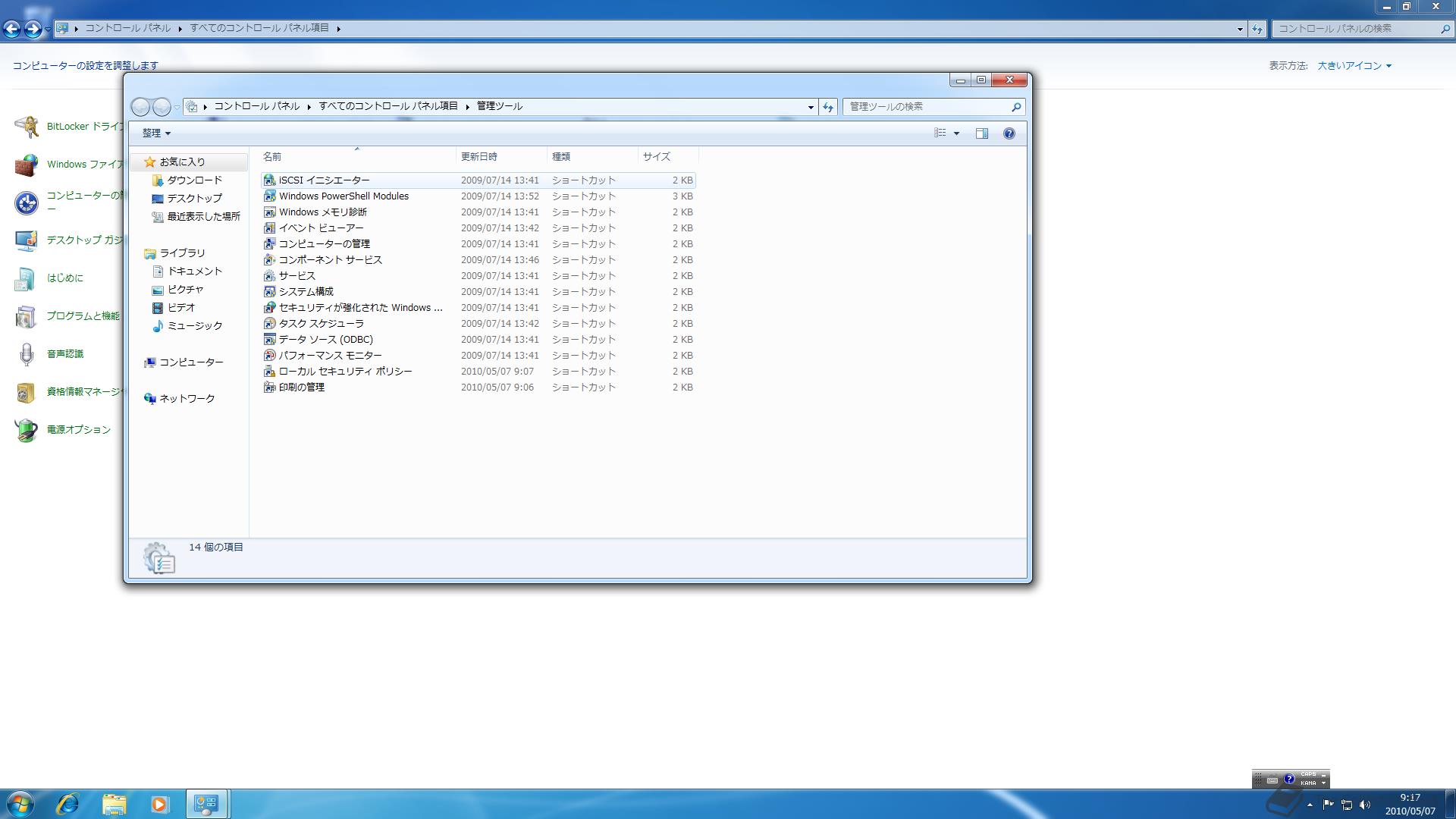Open recent pages dropdown beside front window nav buttons

177,107
